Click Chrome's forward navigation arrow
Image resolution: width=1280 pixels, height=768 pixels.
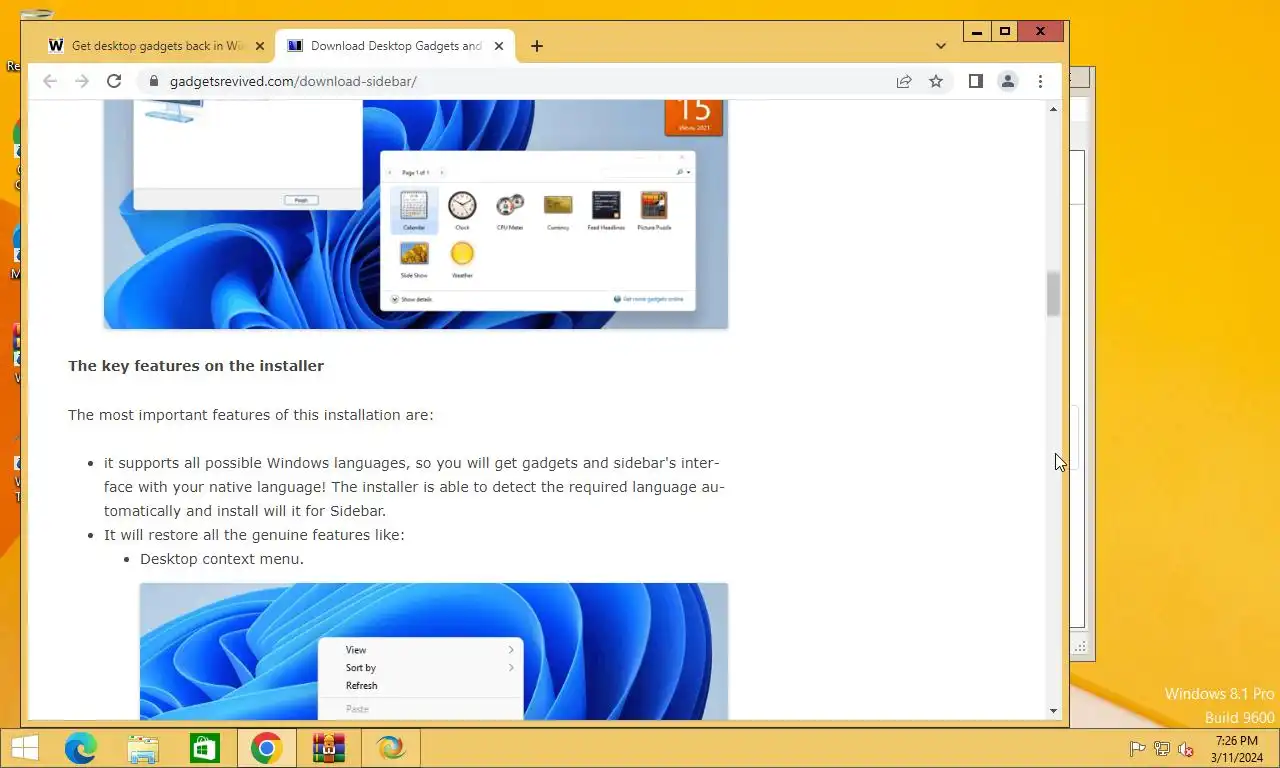click(82, 81)
